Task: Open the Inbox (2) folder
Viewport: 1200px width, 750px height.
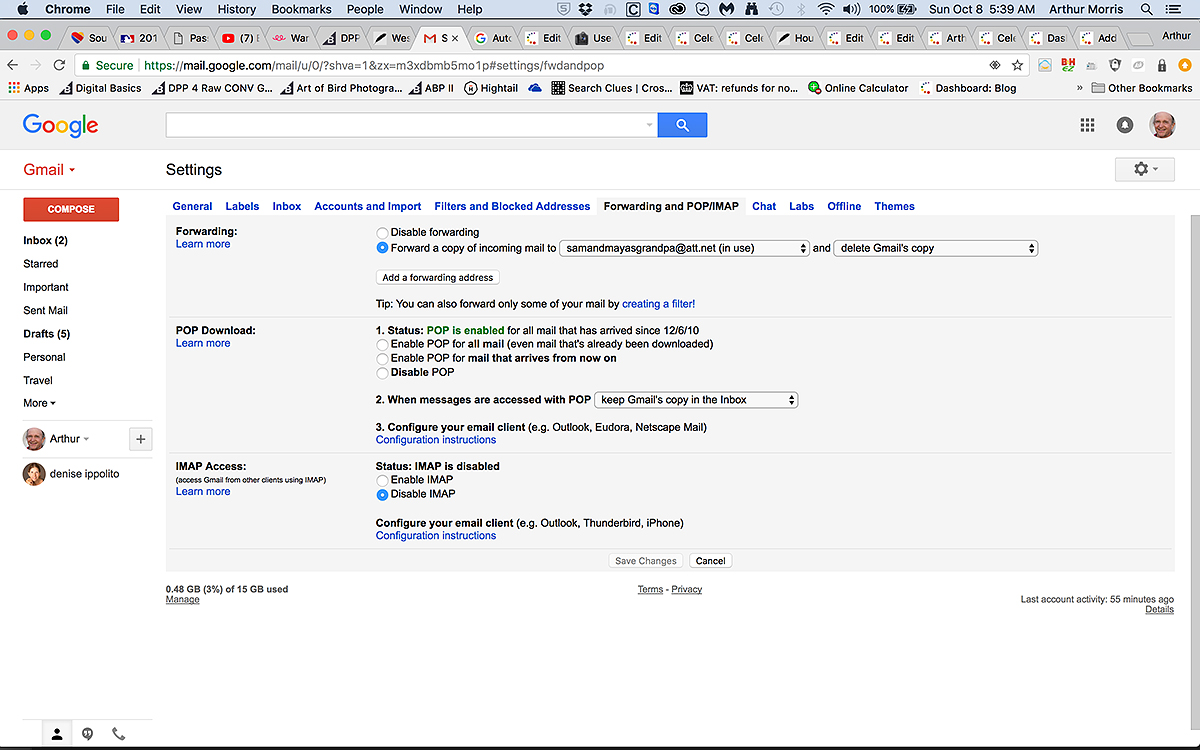Action: point(46,241)
